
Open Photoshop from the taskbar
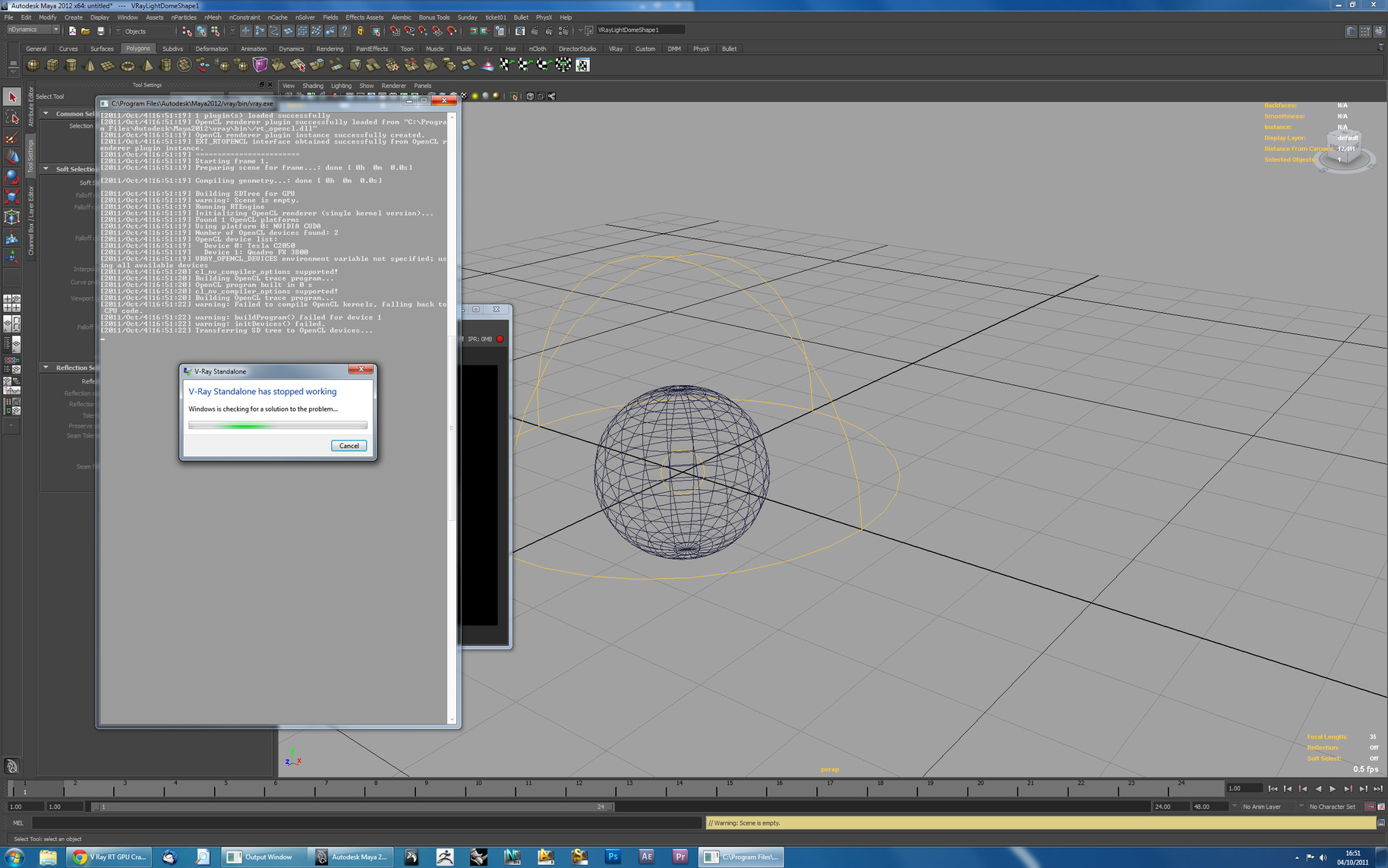point(613,857)
